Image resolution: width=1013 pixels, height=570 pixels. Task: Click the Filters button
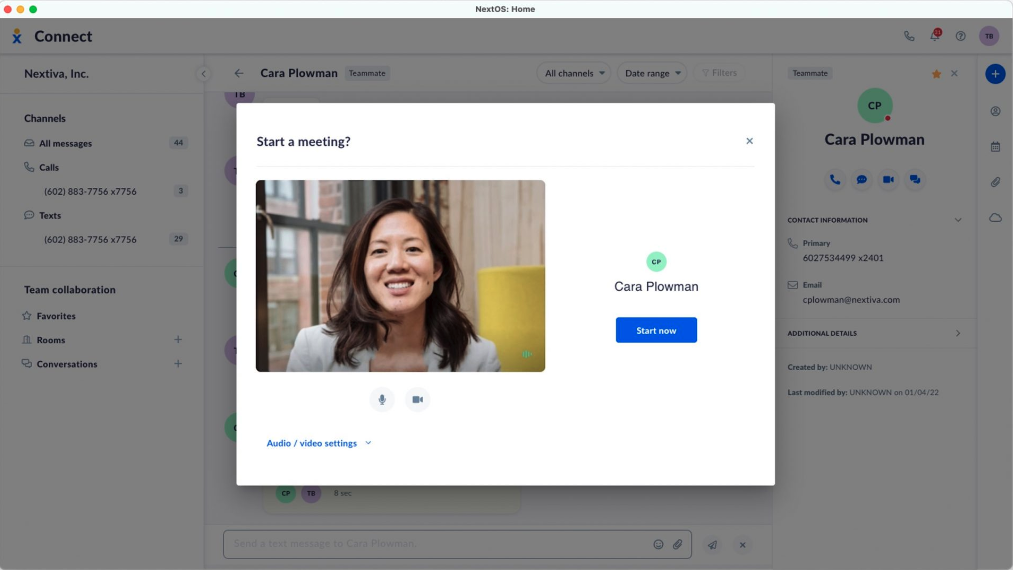click(x=719, y=73)
